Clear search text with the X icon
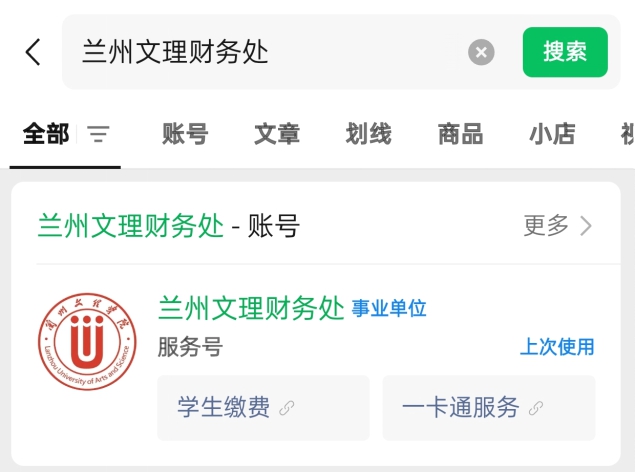The height and width of the screenshot is (473, 636). (x=481, y=52)
